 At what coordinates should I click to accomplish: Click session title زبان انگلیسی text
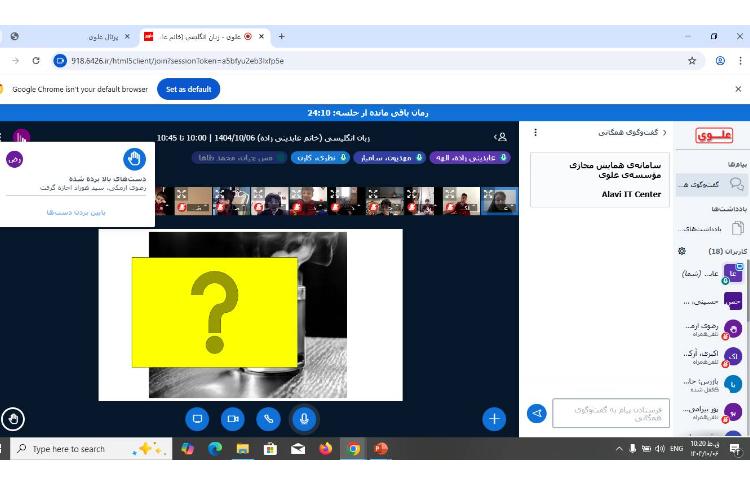(263, 138)
